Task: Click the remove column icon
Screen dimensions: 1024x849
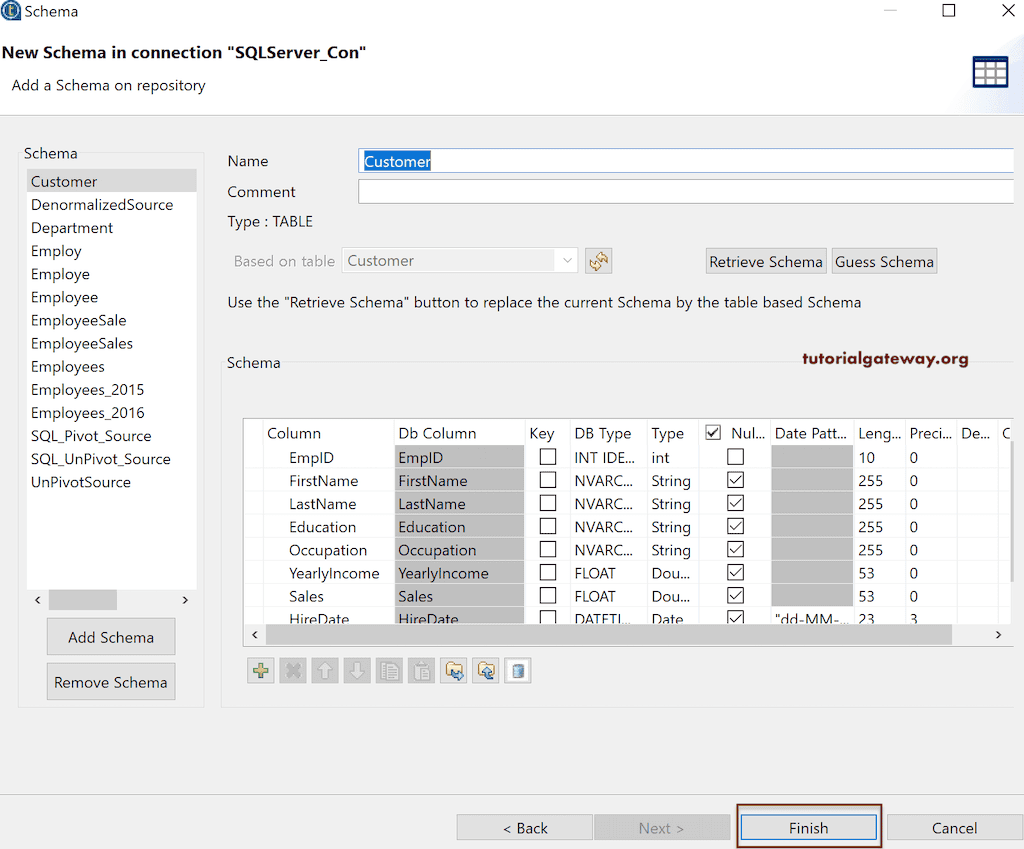Action: pyautogui.click(x=292, y=670)
